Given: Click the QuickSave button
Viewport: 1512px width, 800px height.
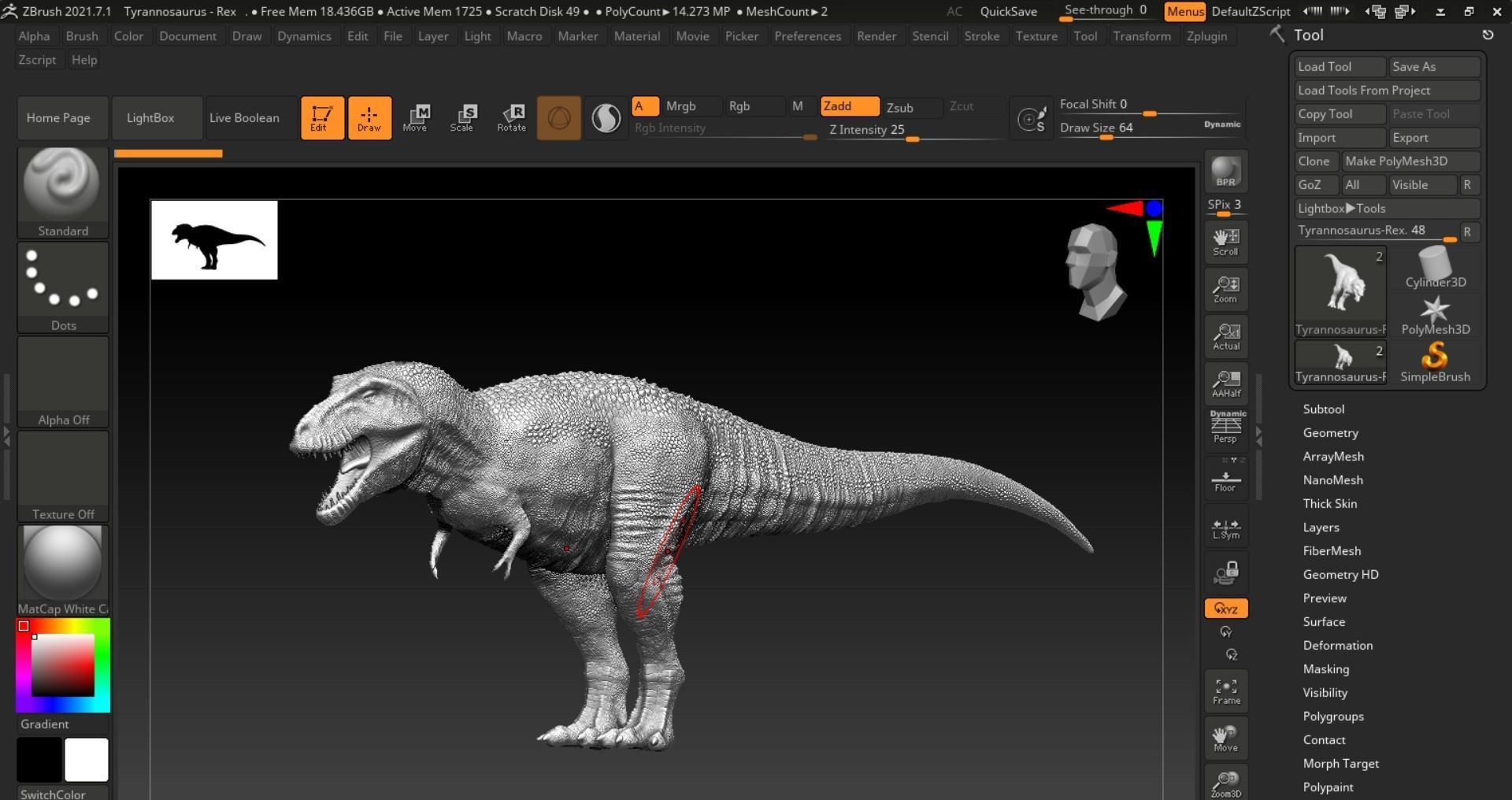Looking at the screenshot, I should (x=1008, y=11).
